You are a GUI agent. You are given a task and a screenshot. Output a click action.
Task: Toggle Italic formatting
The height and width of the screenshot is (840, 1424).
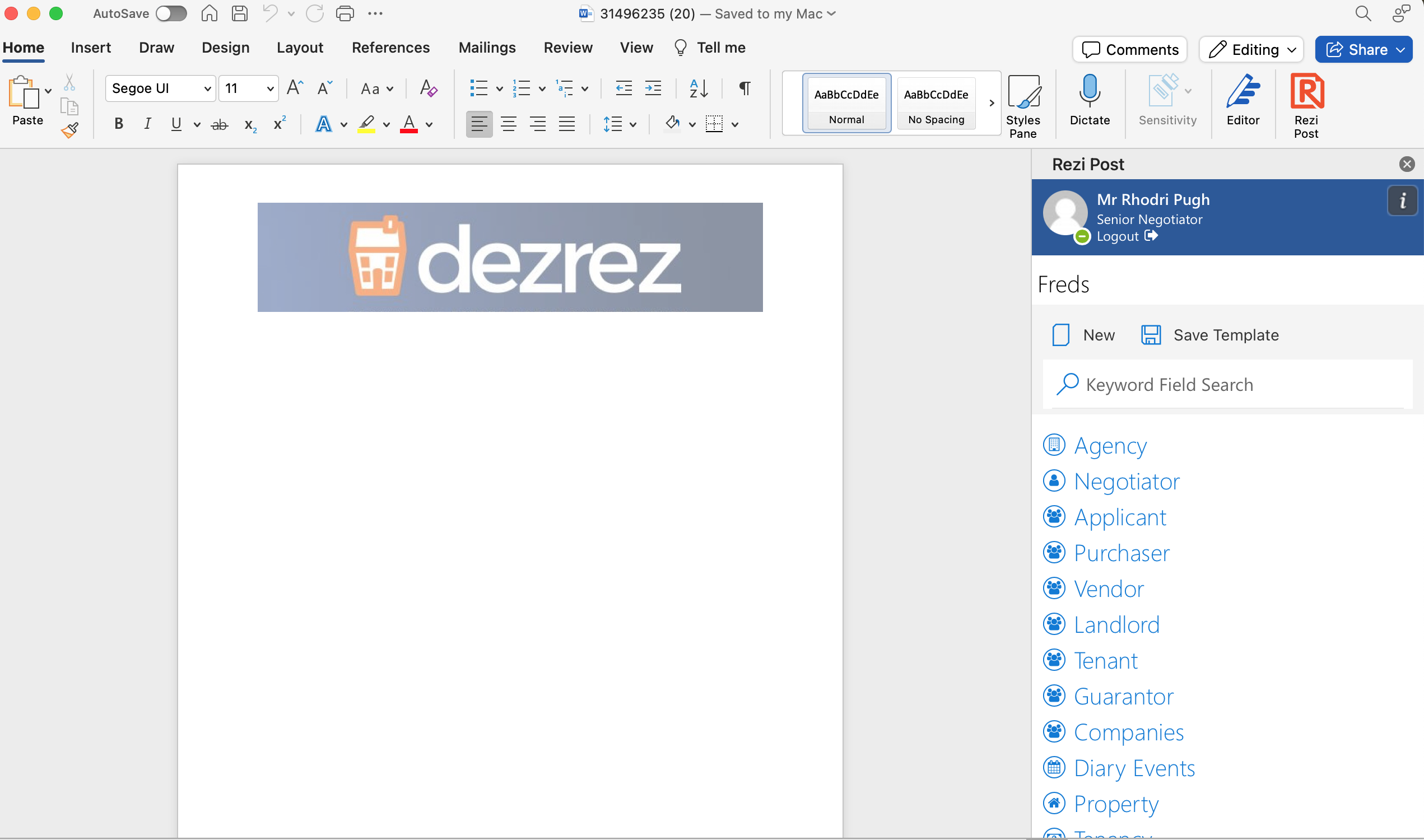pos(147,123)
